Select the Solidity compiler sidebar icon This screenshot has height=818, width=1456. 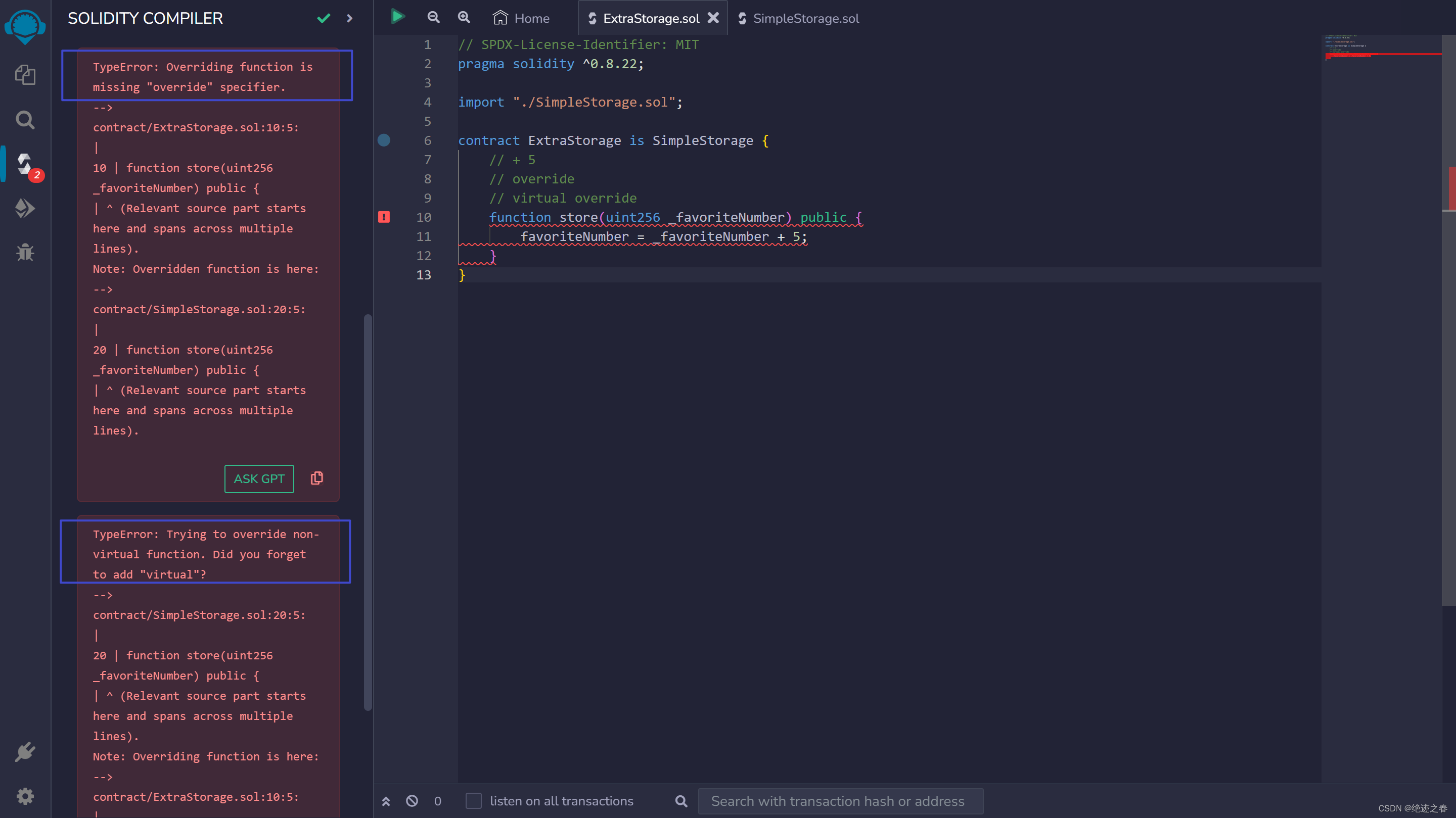coord(25,164)
